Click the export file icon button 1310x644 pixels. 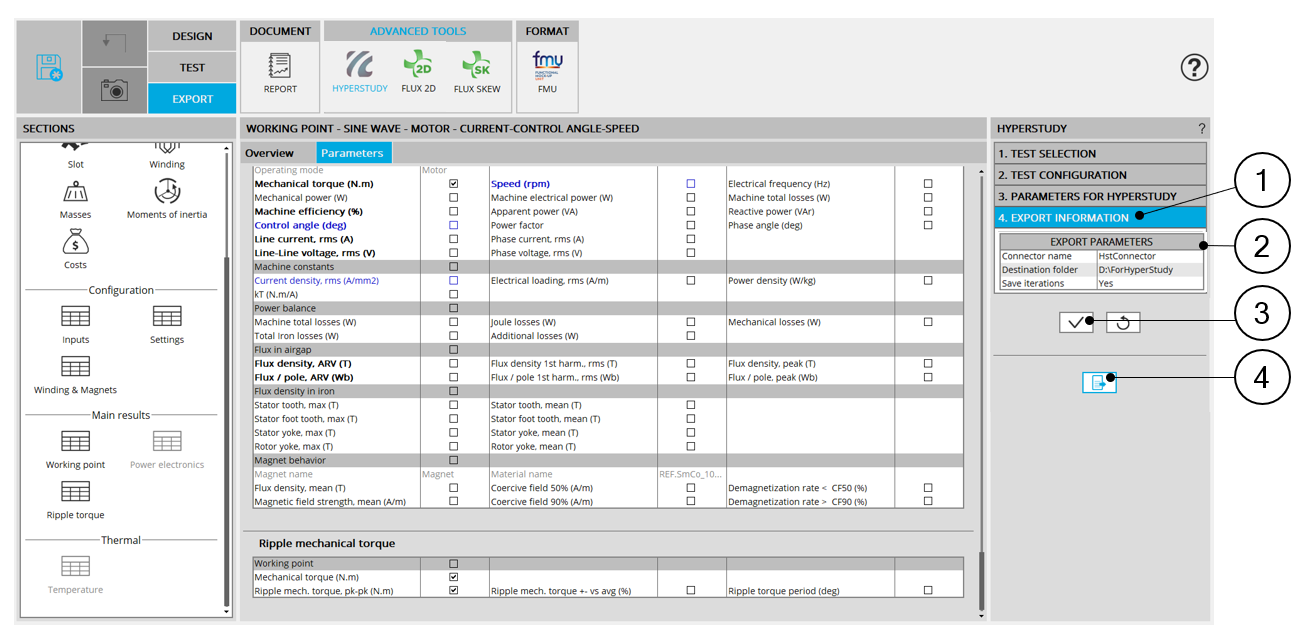coord(1099,382)
